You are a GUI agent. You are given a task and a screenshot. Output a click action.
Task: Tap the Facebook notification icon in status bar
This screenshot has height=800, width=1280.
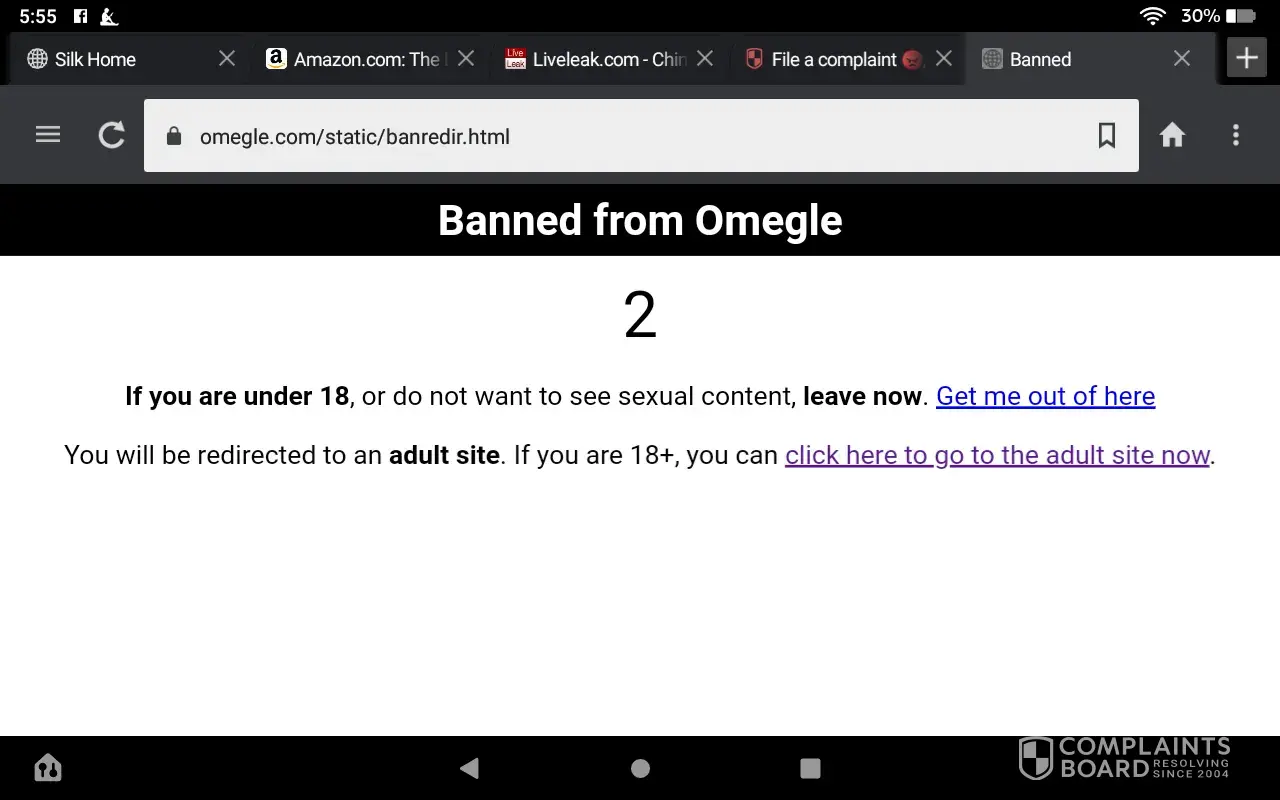click(x=81, y=16)
